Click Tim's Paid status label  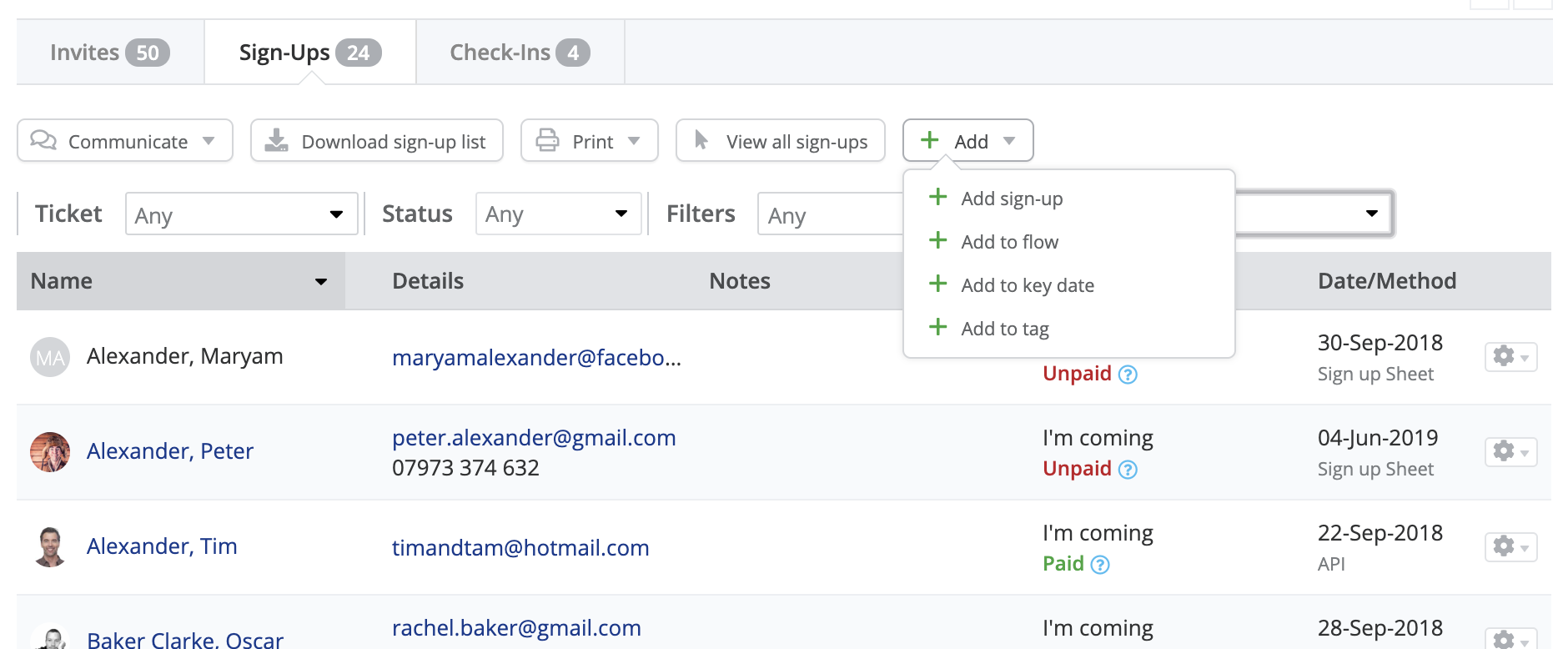1063,564
